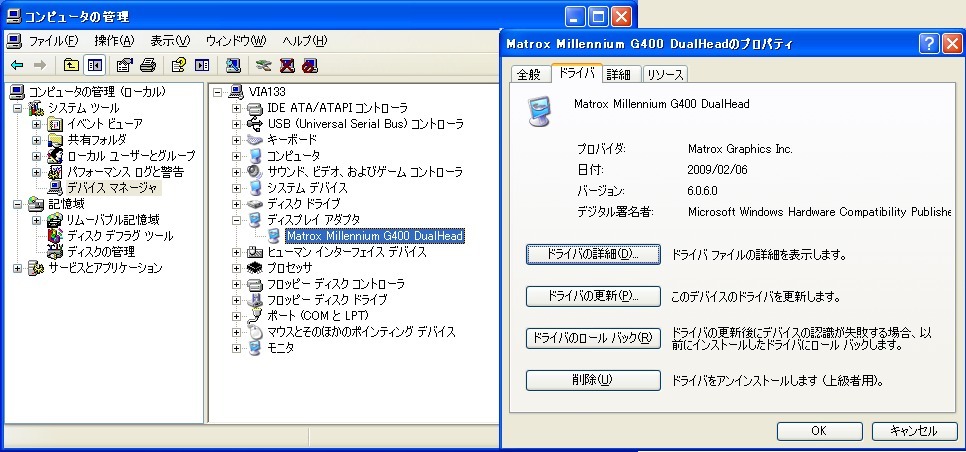Click the イベント ビューア icon in the tree
Viewport: 966px width, 452px height.
point(55,124)
